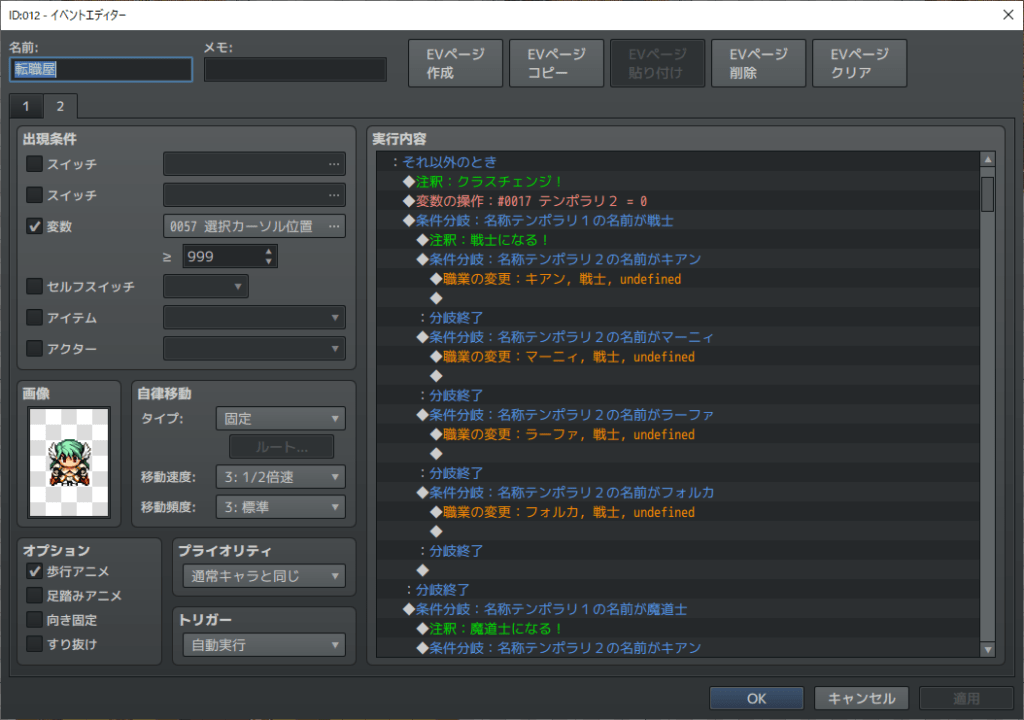Click the EVページコピー button
Viewport: 1024px width, 720px height.
click(x=556, y=63)
